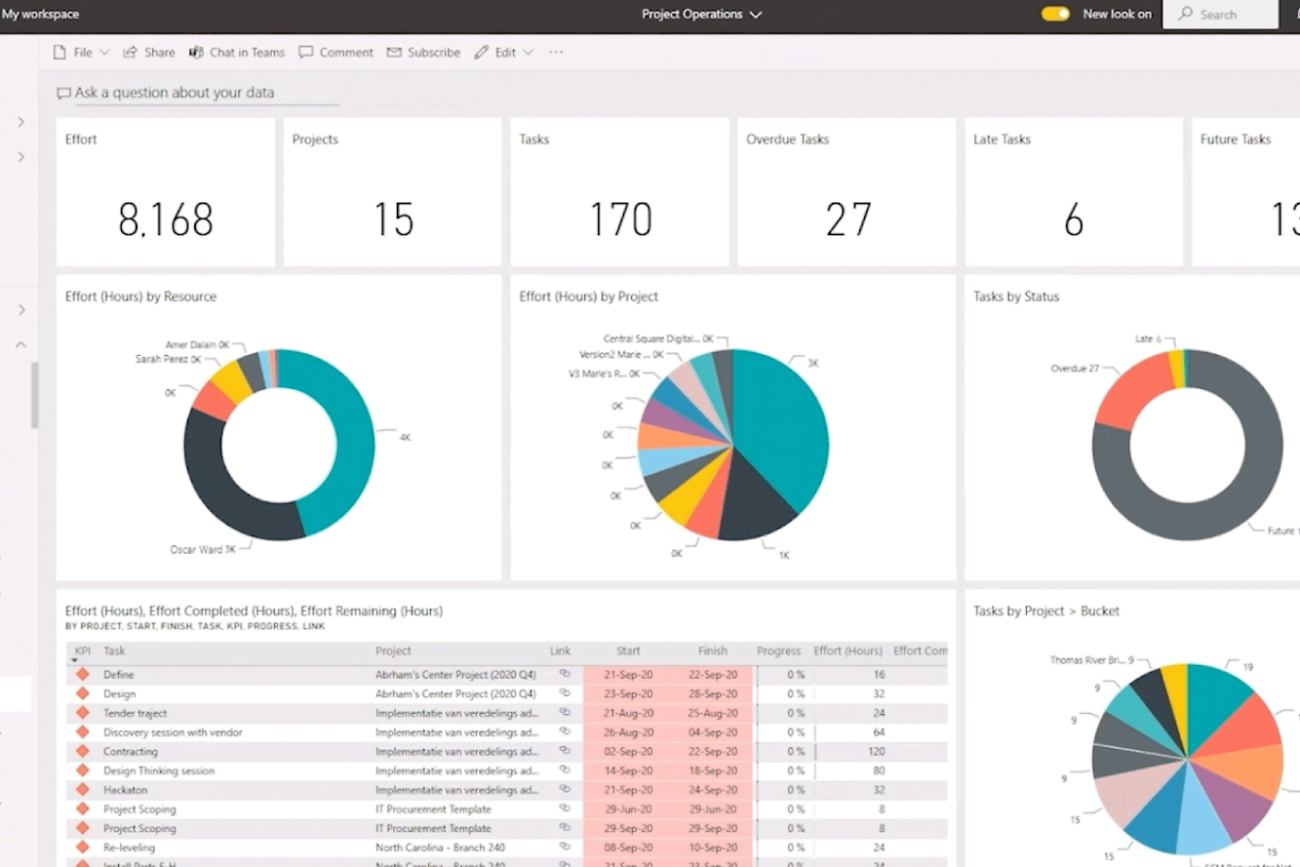The image size is (1300, 867).
Task: Click the Thomas River Bri... 9 label
Action: coord(1091,660)
